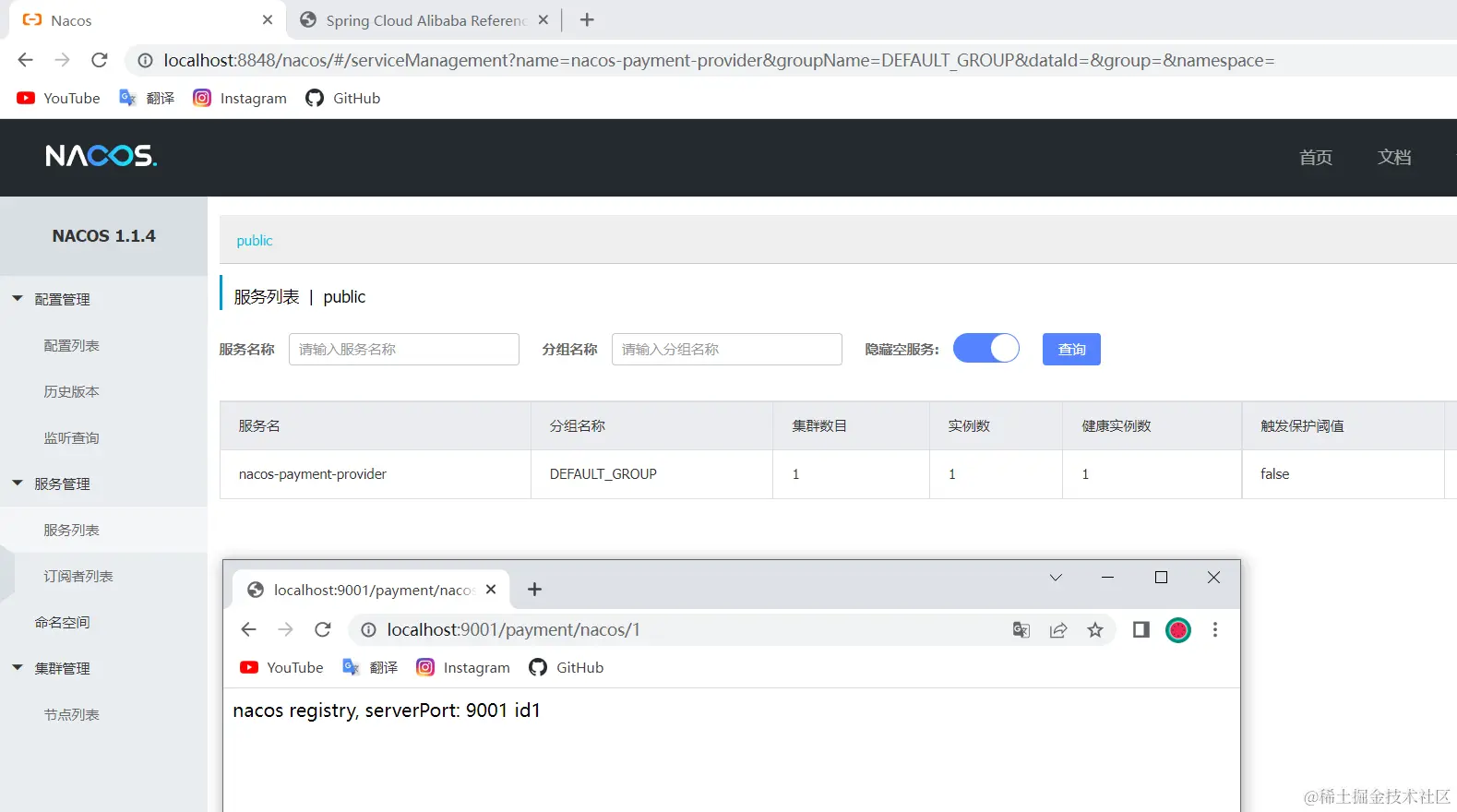Select the public namespace link
This screenshot has width=1457, height=812.
point(254,240)
